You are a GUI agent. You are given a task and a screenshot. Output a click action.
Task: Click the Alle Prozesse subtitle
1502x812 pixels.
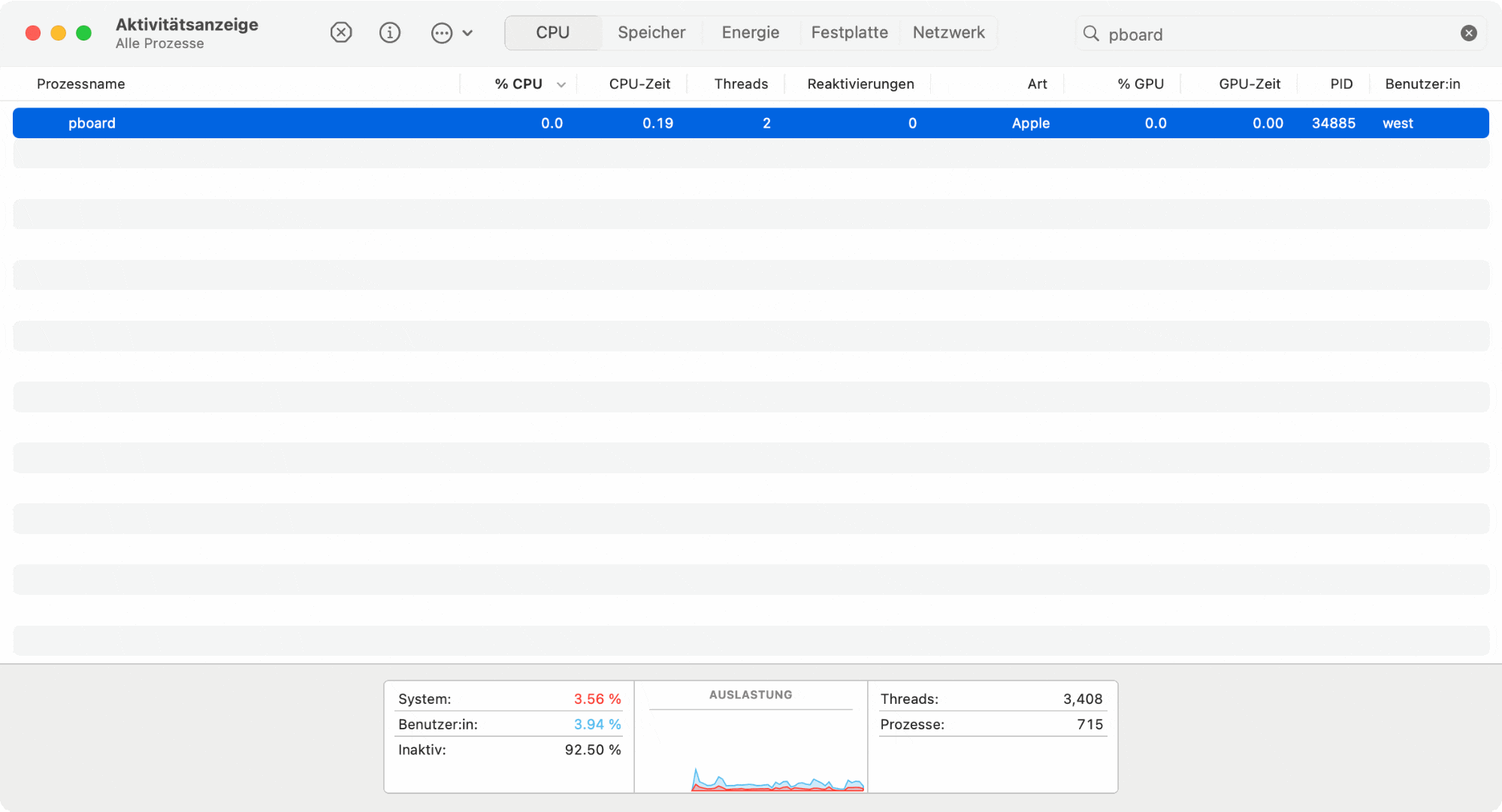159,44
